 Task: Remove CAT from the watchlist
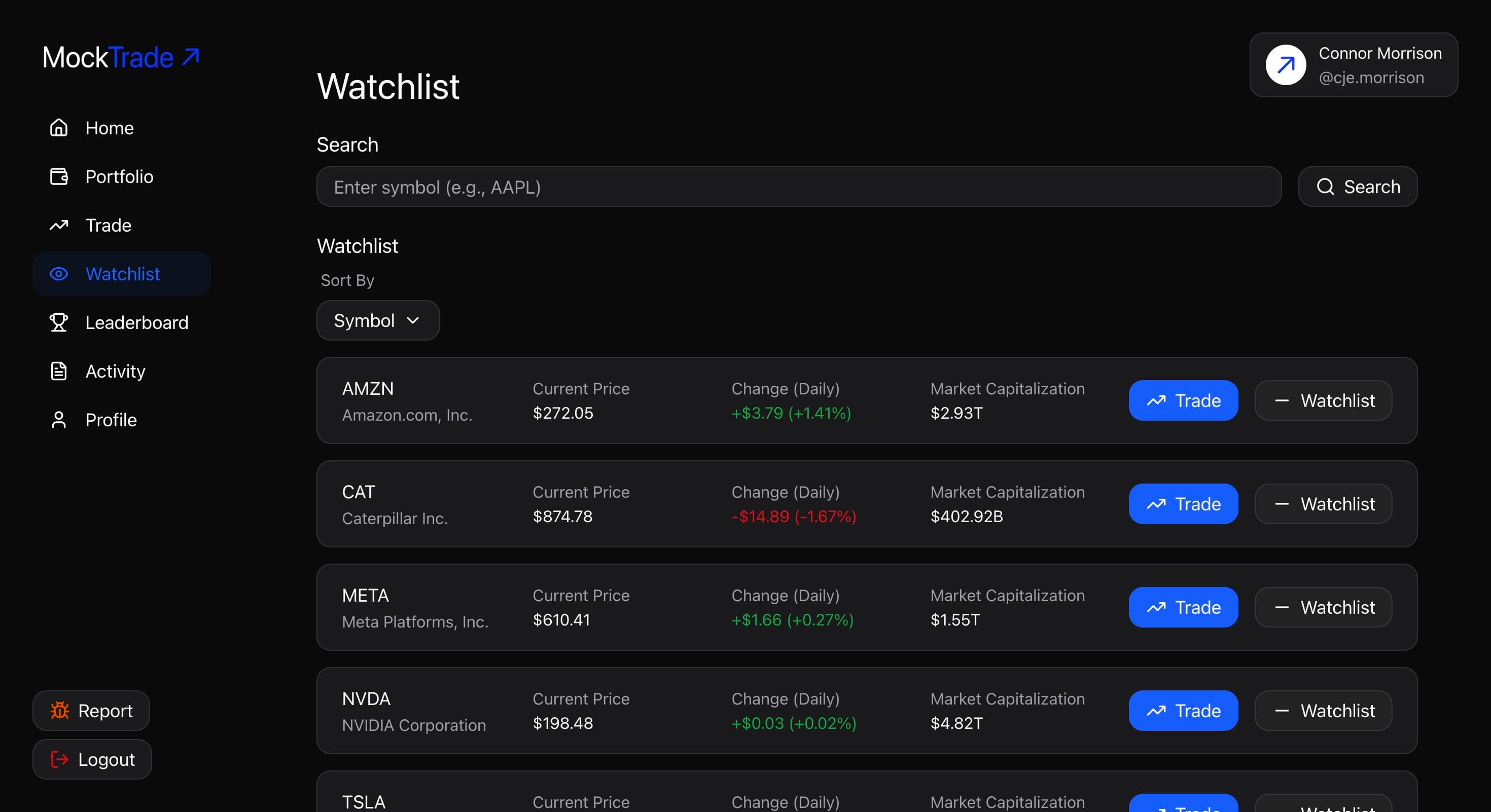(1323, 504)
